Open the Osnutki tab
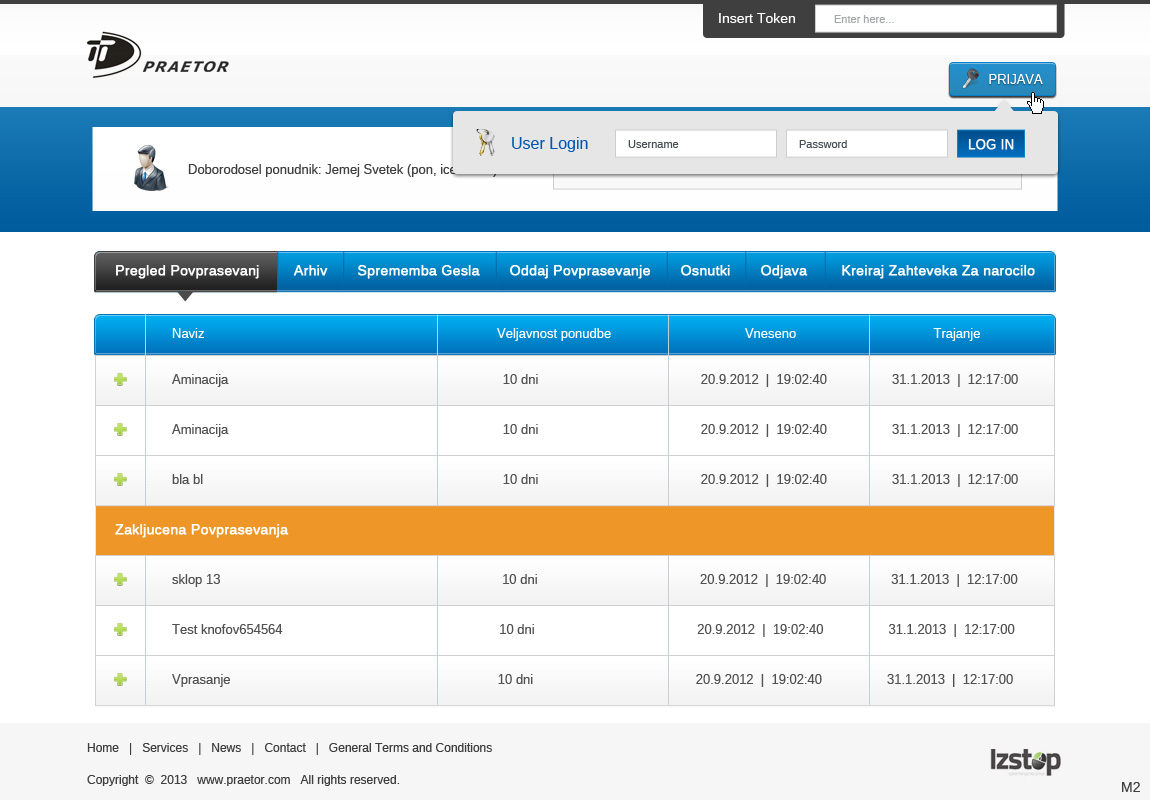The image size is (1150, 800). point(705,271)
